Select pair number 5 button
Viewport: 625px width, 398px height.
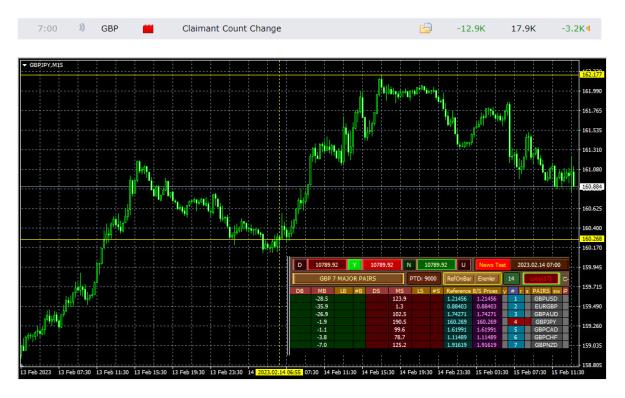(x=515, y=329)
